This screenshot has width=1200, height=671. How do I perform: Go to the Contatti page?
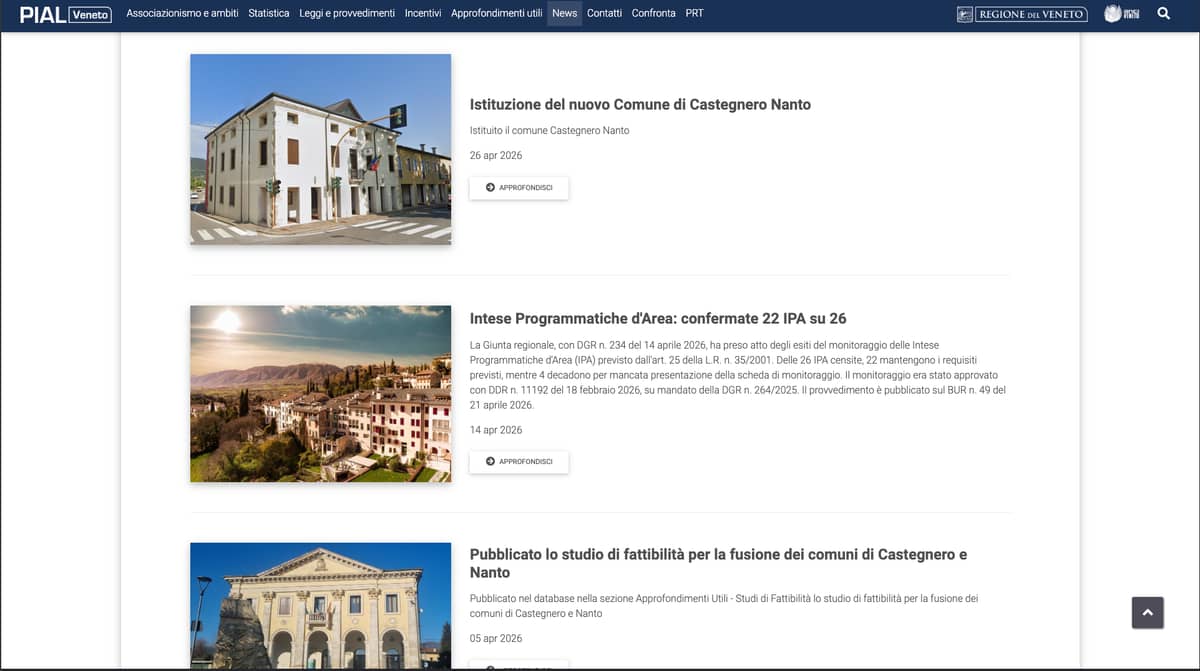pos(605,13)
